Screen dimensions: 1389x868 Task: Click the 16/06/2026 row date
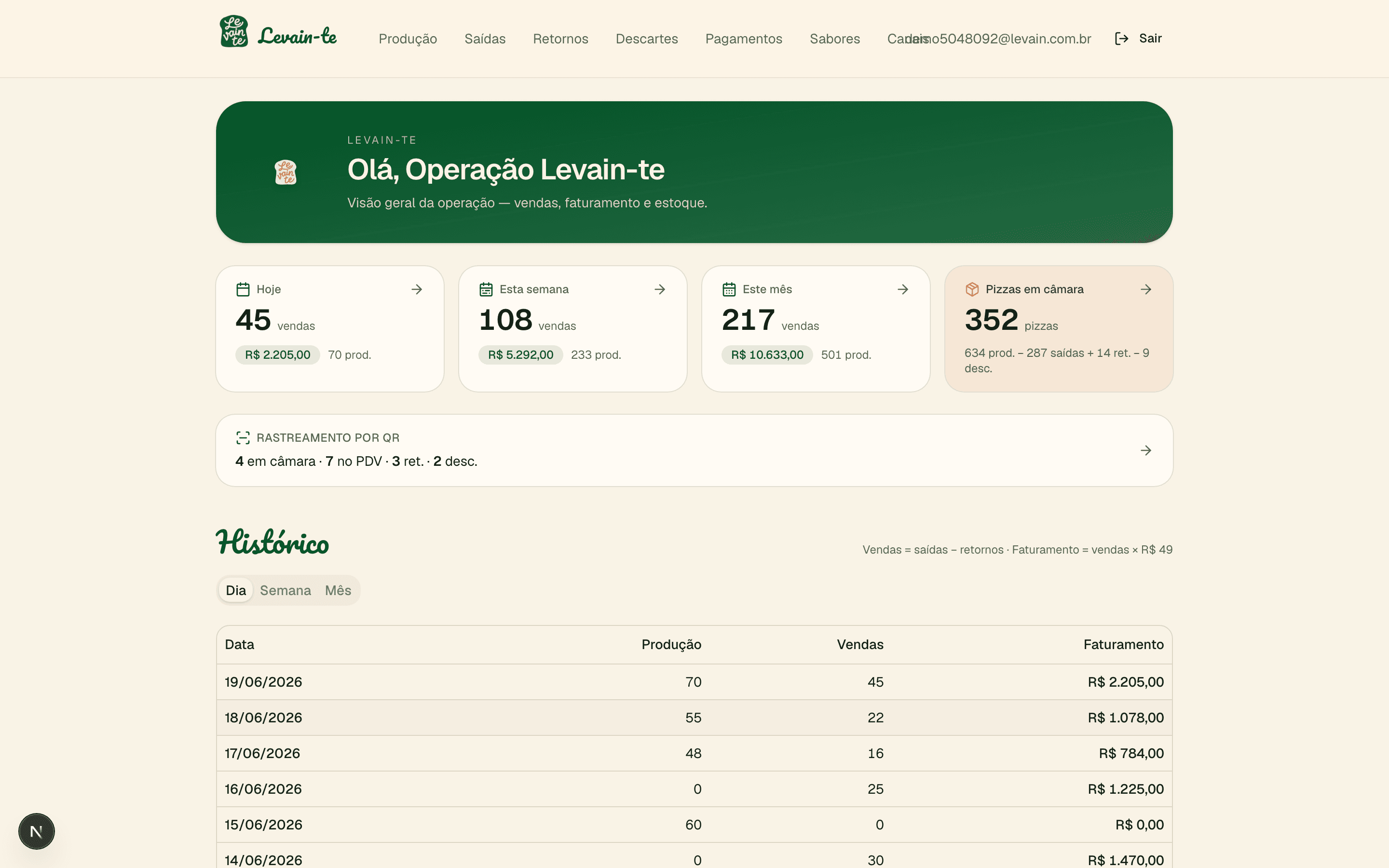[263, 789]
